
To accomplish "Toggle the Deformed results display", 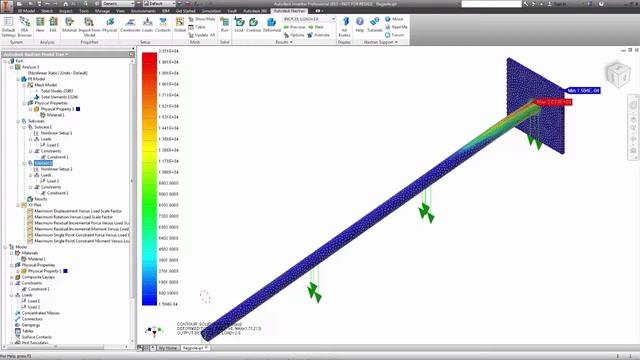I will click(272, 24).
